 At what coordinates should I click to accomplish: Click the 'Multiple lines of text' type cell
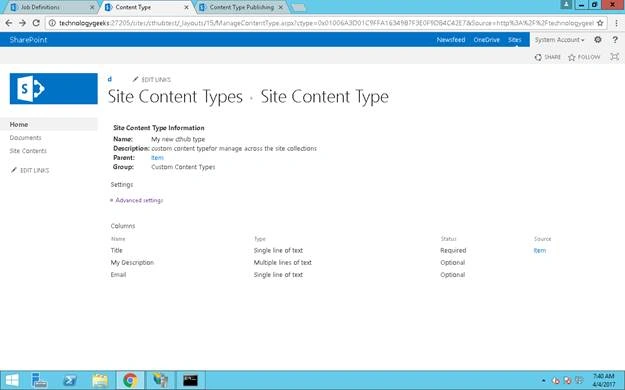coord(283,262)
